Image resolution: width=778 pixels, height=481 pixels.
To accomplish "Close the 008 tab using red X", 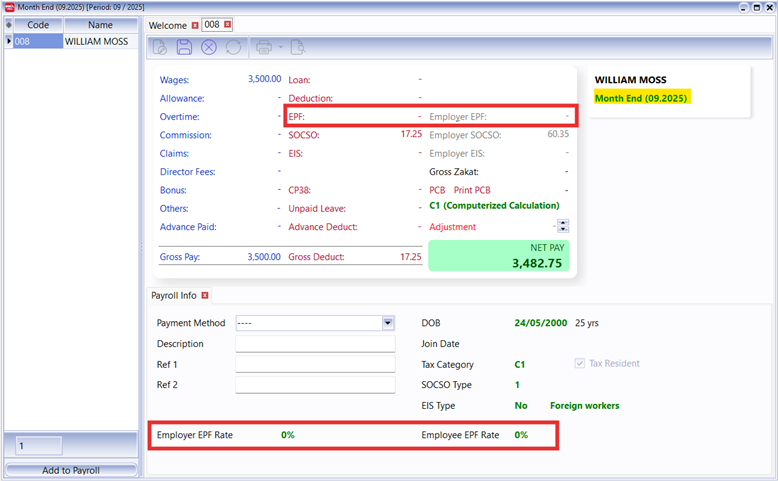I will point(227,24).
